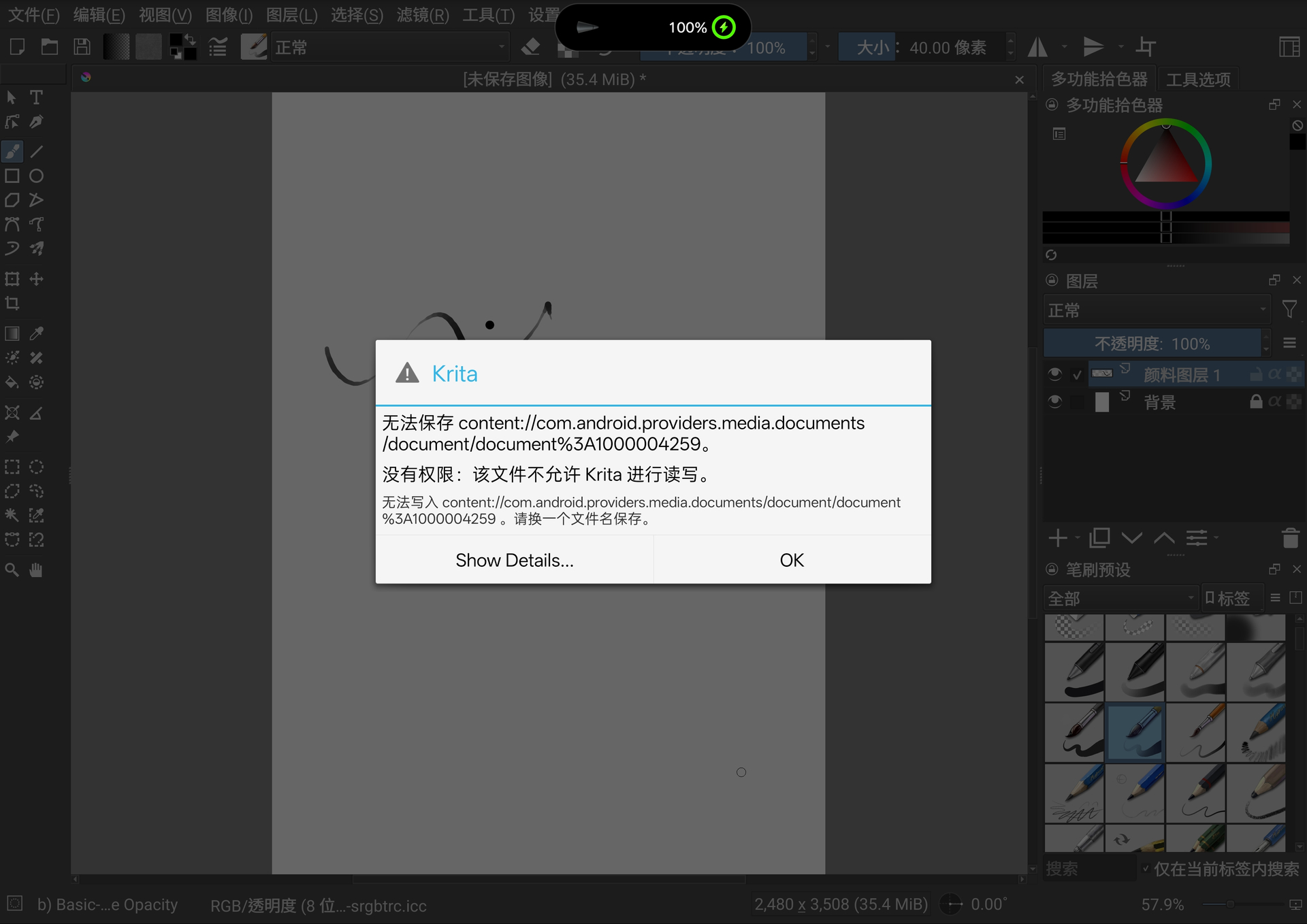Select the Zoom magnifier tool

(x=12, y=570)
